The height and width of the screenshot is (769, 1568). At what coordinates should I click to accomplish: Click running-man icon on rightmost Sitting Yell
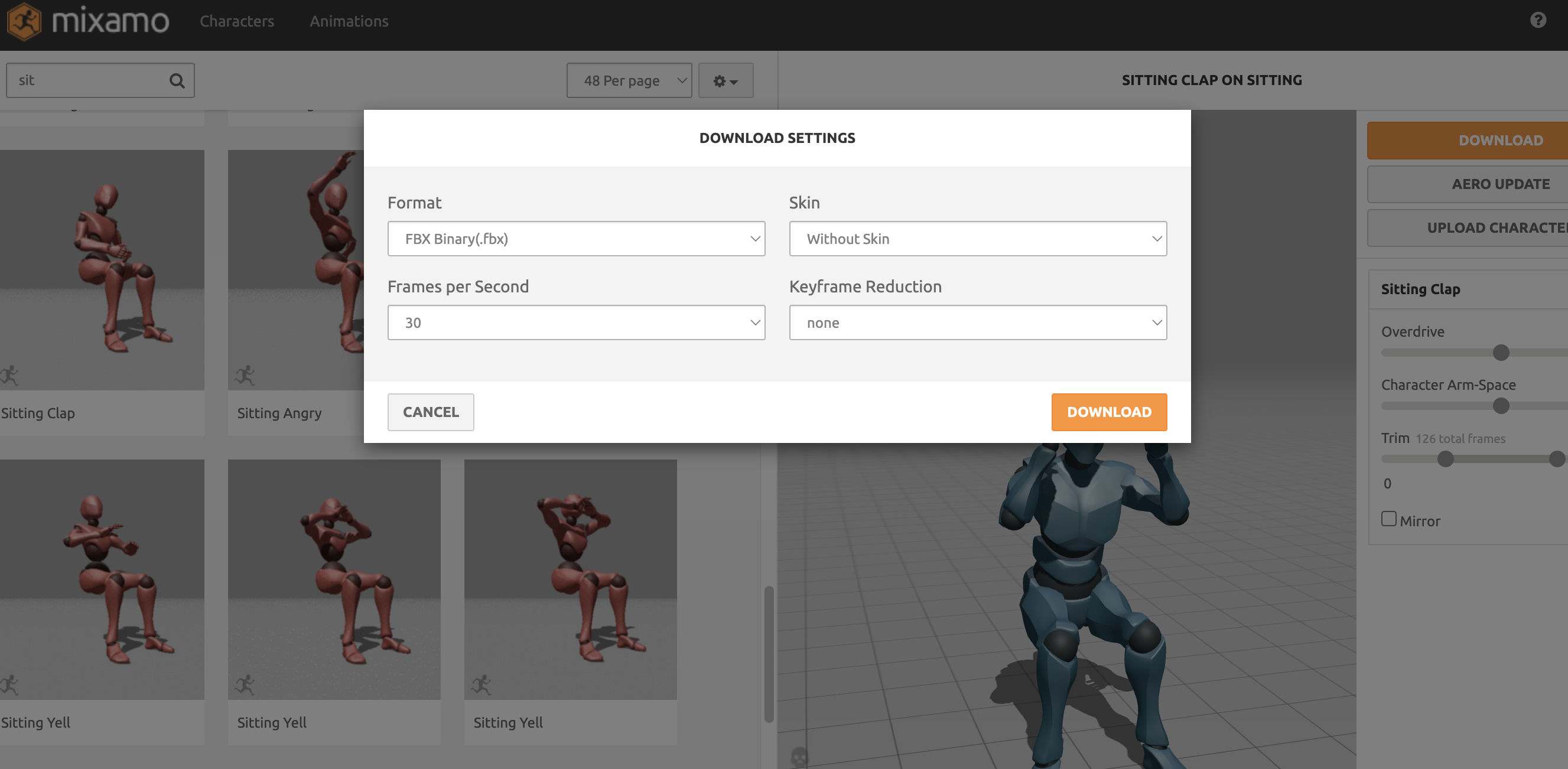click(x=481, y=685)
